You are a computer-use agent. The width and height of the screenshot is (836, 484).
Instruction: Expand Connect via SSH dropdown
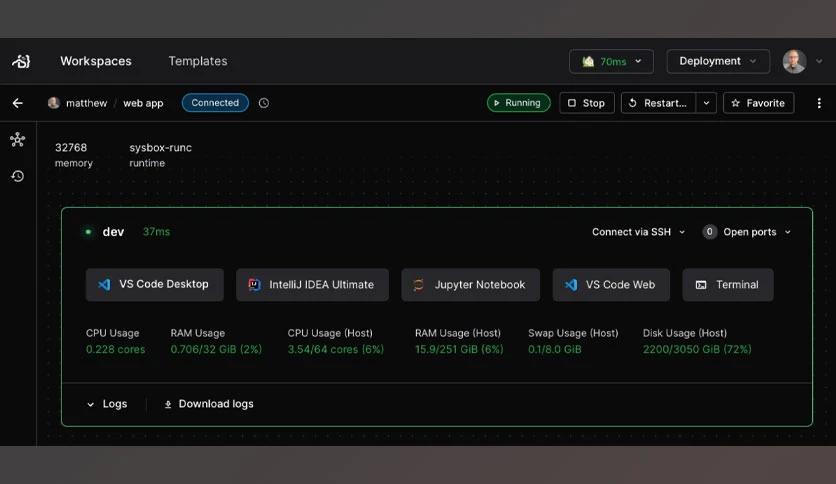pos(638,232)
